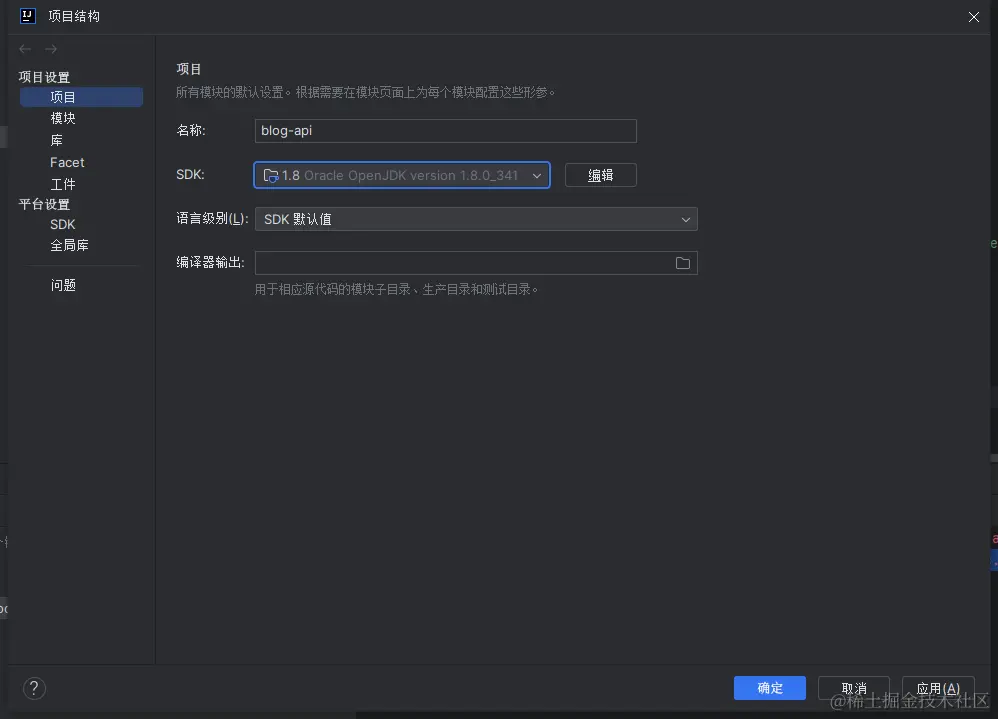Open the SDK platform settings page
The width and height of the screenshot is (998, 719).
point(62,225)
